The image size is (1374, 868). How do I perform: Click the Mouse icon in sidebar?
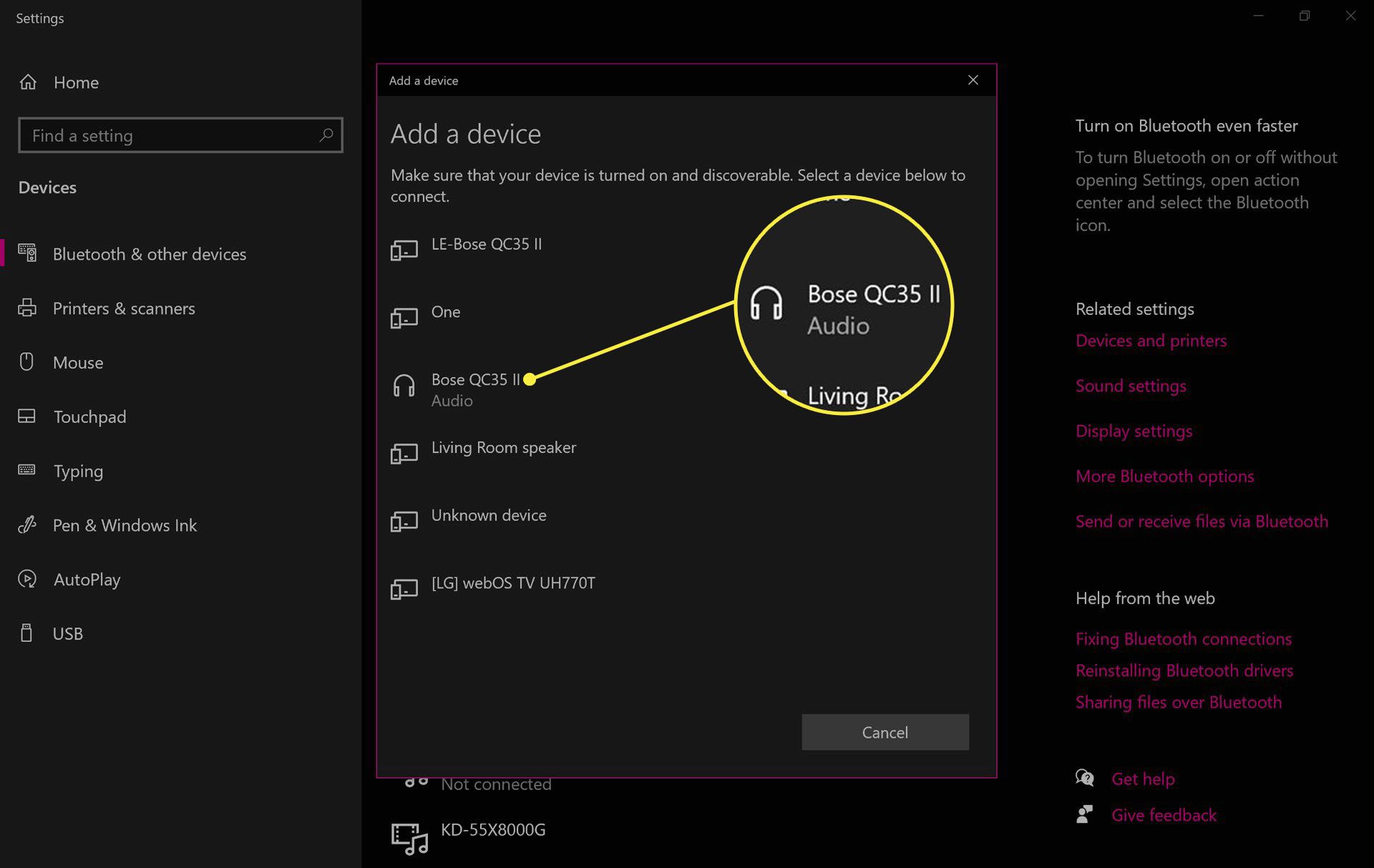pyautogui.click(x=27, y=362)
